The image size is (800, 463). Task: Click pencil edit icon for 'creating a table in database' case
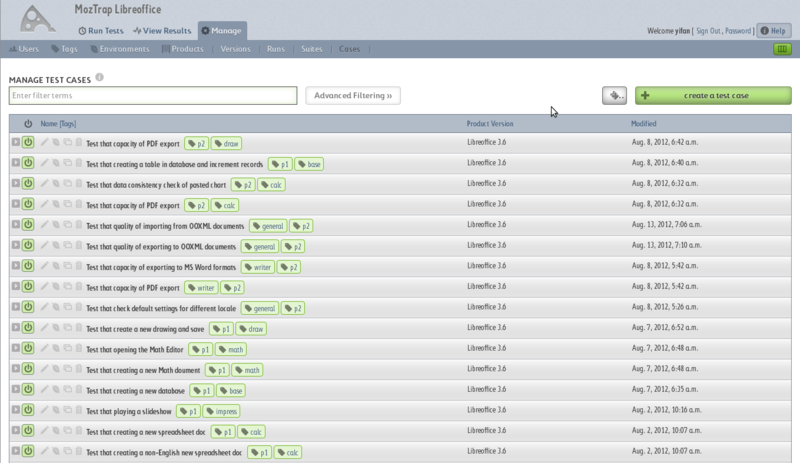44,163
